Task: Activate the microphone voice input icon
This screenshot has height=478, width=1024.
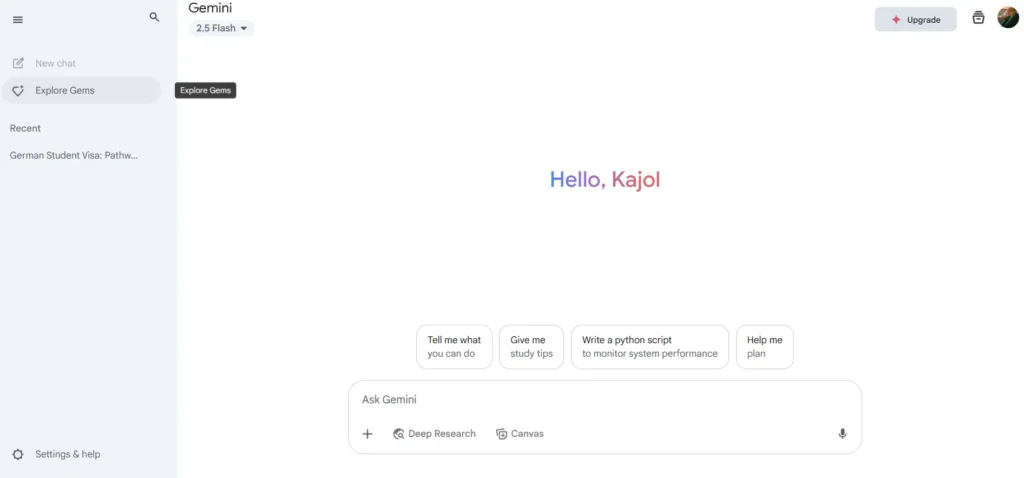Action: [x=842, y=434]
